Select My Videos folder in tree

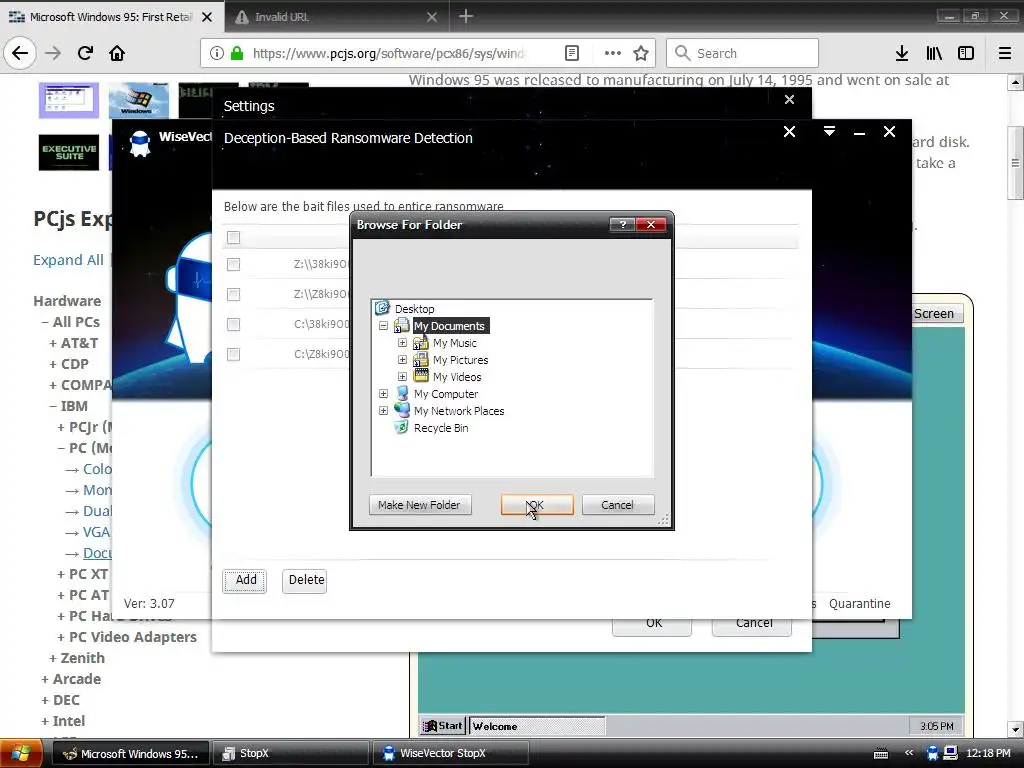tap(457, 377)
